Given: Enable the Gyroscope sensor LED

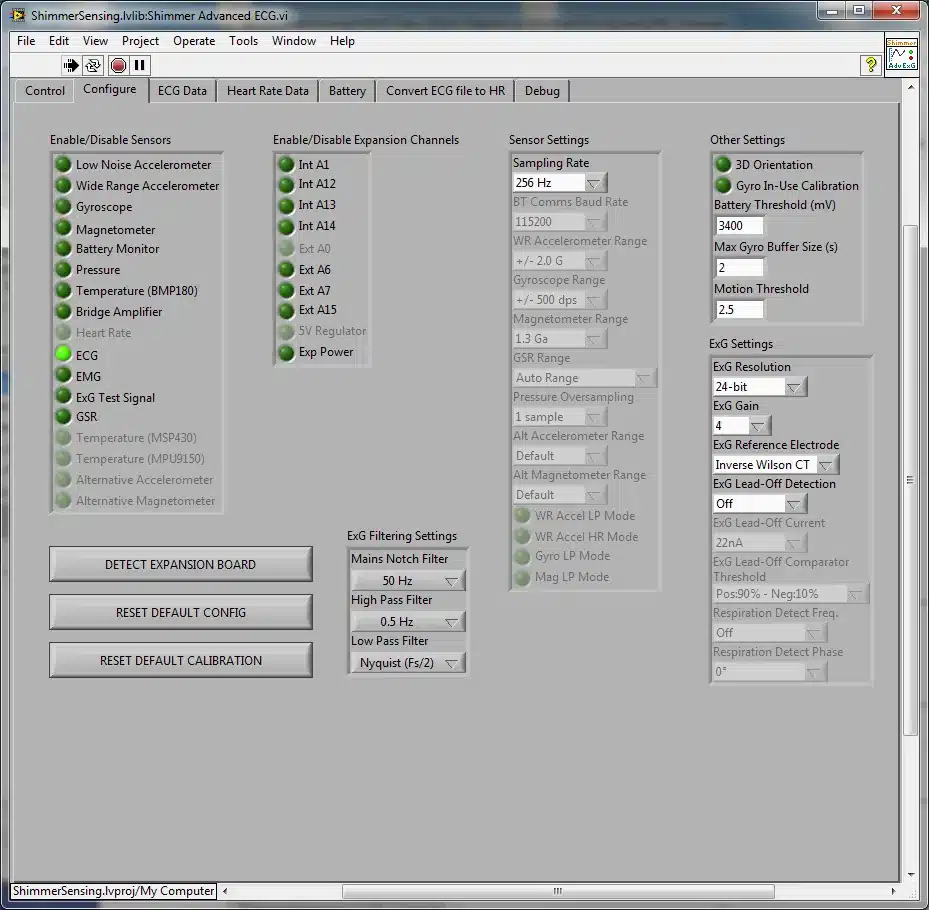Looking at the screenshot, I should pos(63,206).
